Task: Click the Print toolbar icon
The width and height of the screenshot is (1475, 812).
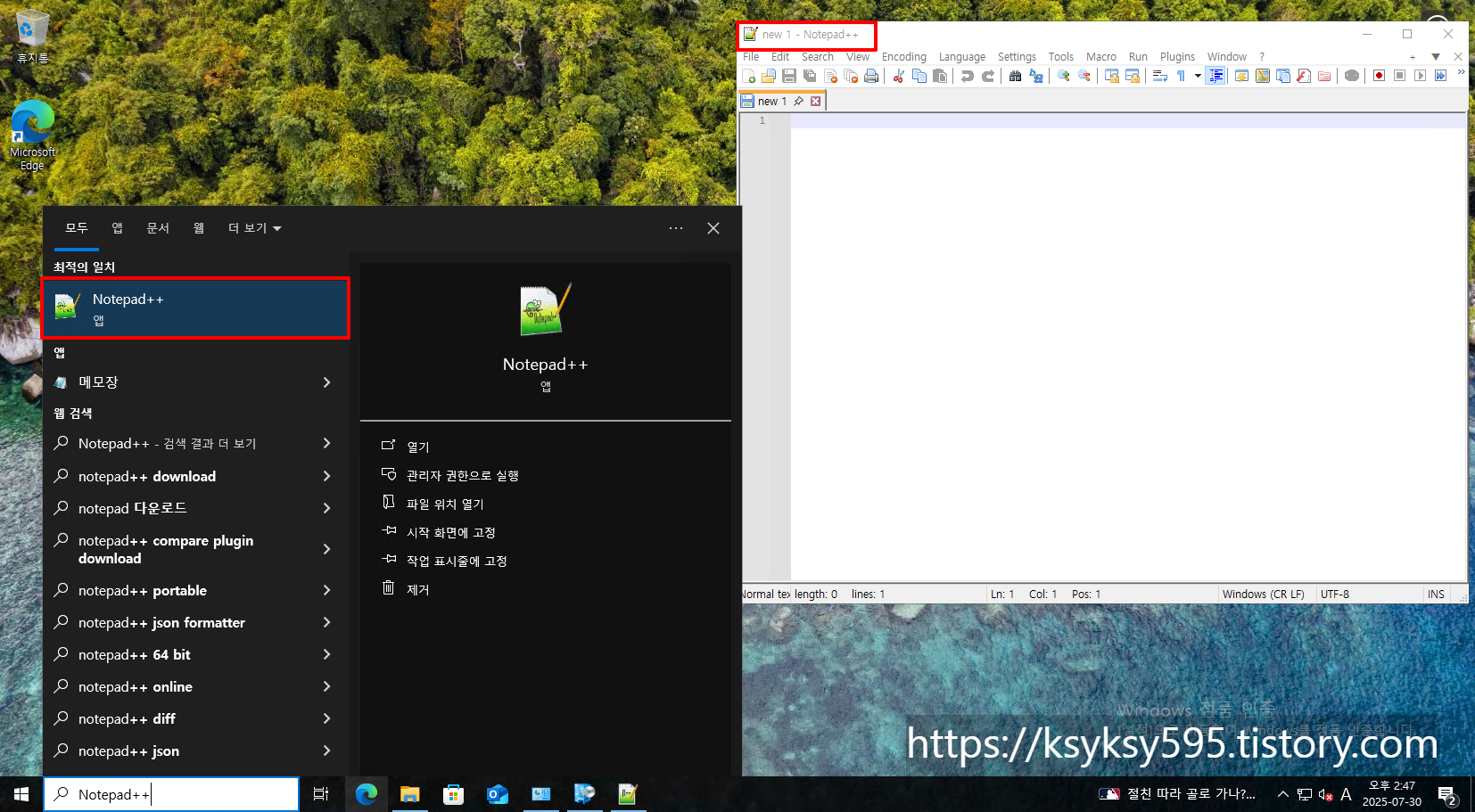Action: [x=871, y=76]
